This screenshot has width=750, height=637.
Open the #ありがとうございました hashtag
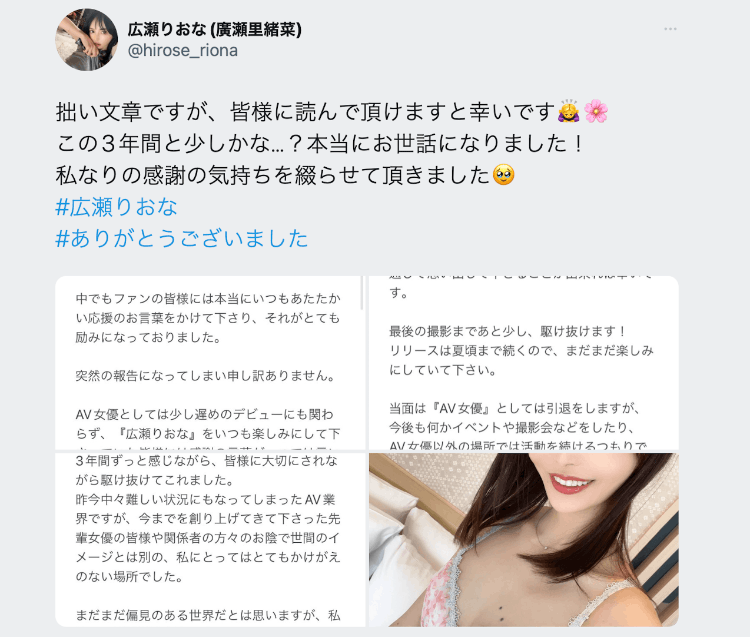pos(182,238)
